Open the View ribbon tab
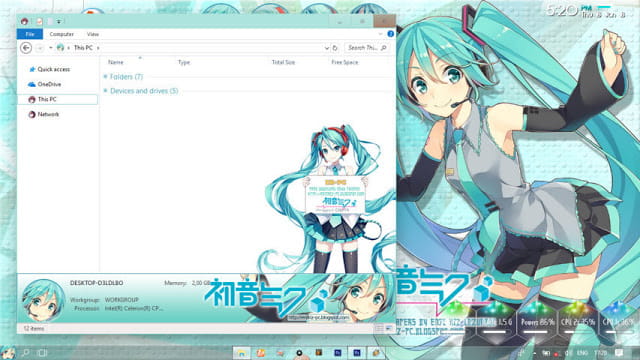Viewport: 640px width, 360px height. (x=93, y=34)
